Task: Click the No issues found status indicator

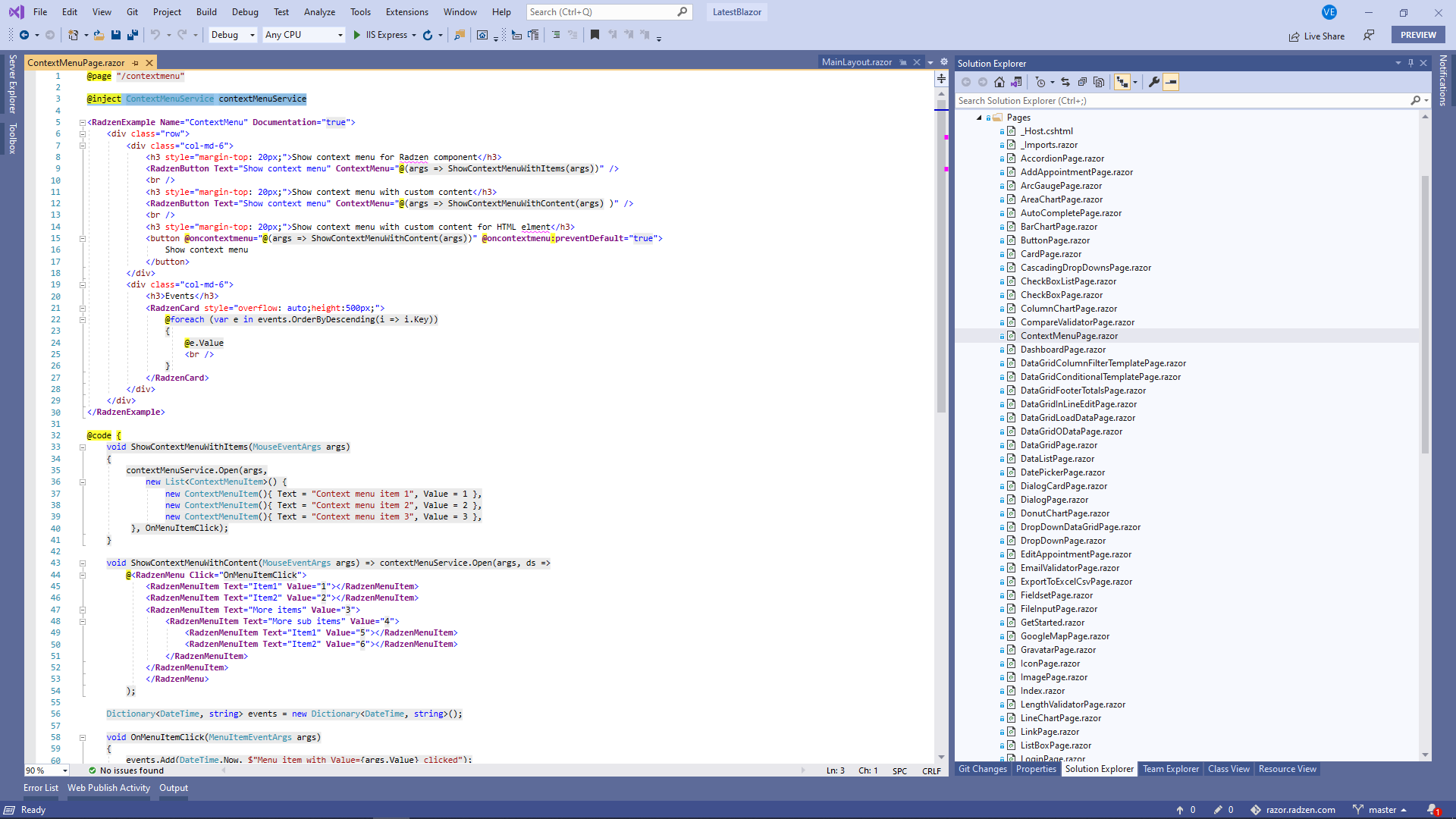Action: click(126, 770)
